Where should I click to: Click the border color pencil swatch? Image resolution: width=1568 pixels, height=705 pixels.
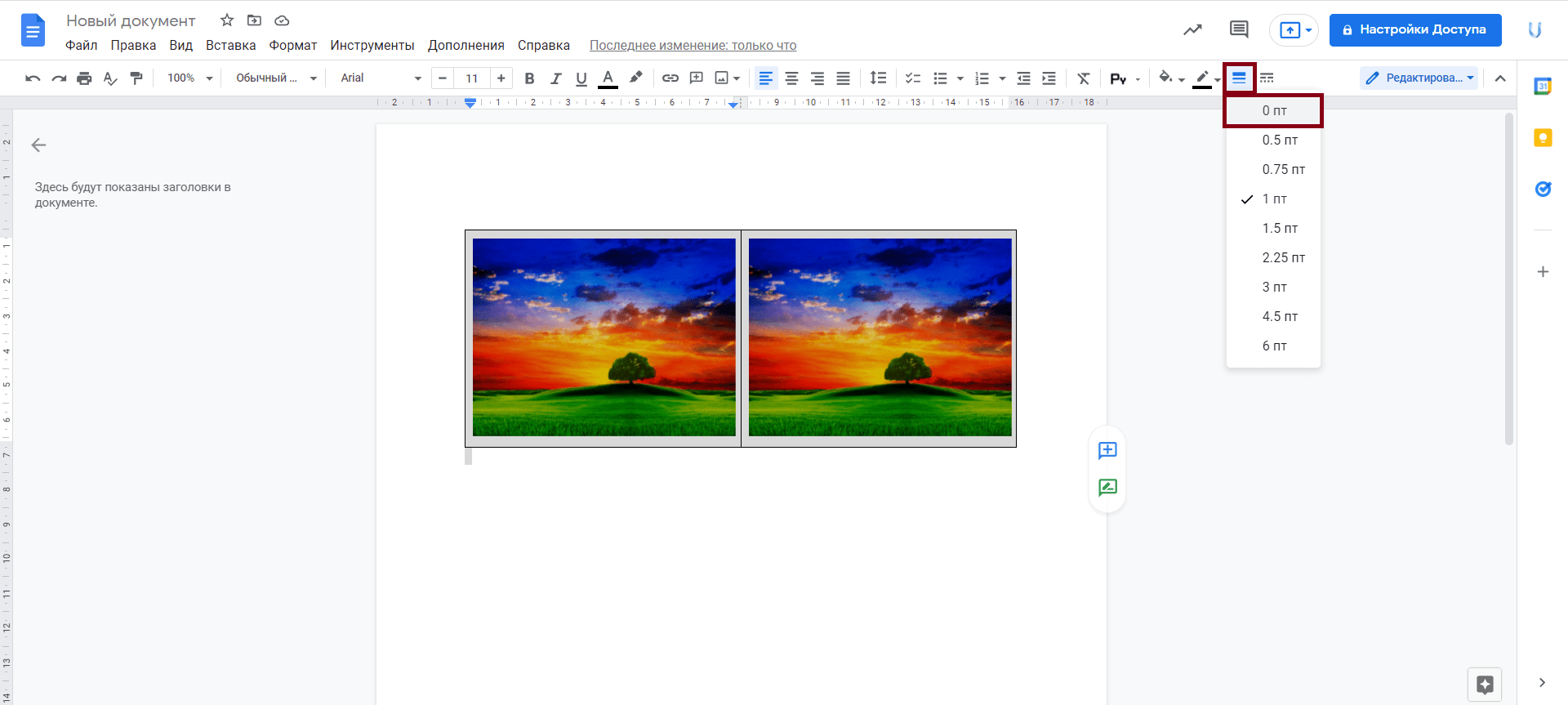click(x=1201, y=78)
